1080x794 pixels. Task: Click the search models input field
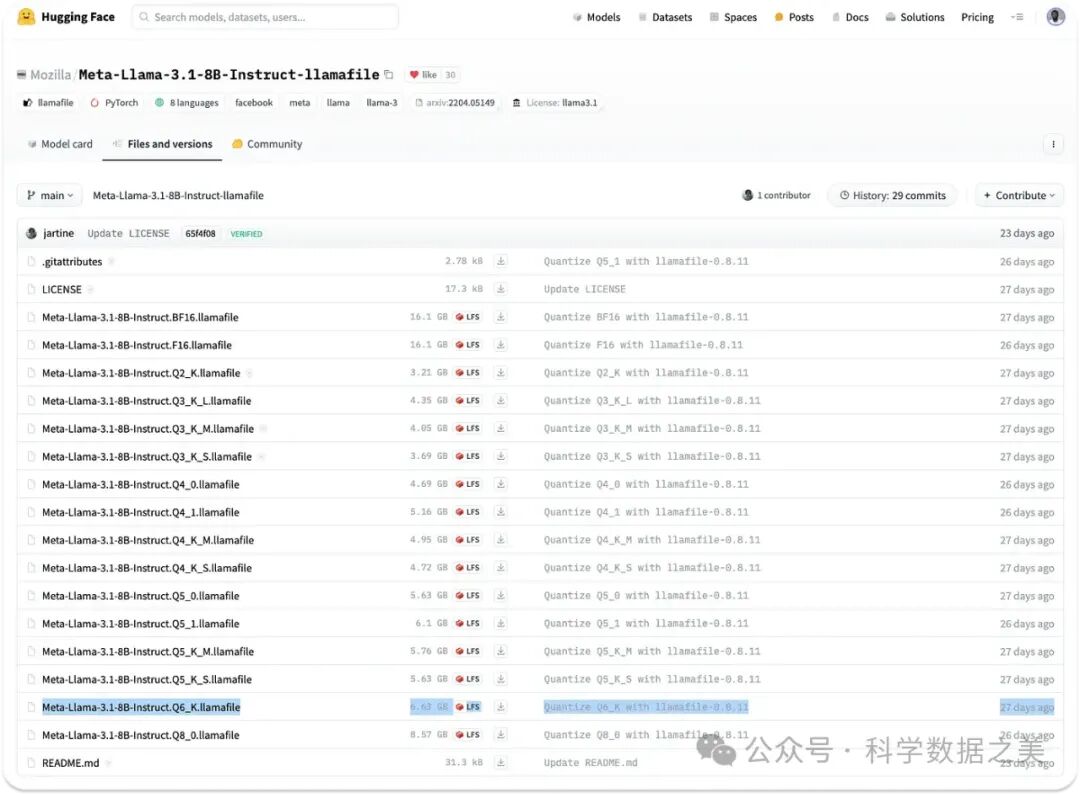point(265,17)
